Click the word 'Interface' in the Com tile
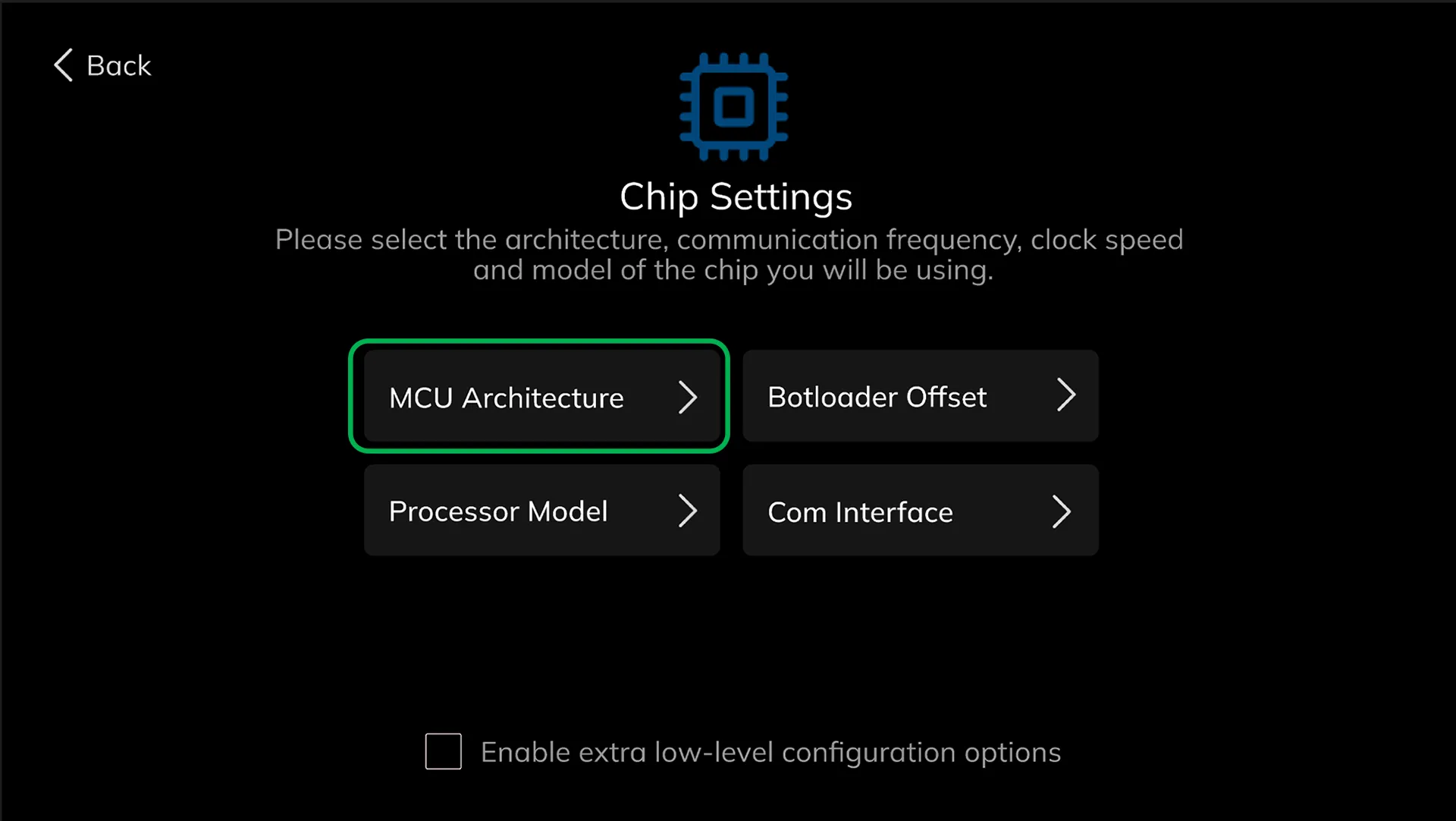 894,512
